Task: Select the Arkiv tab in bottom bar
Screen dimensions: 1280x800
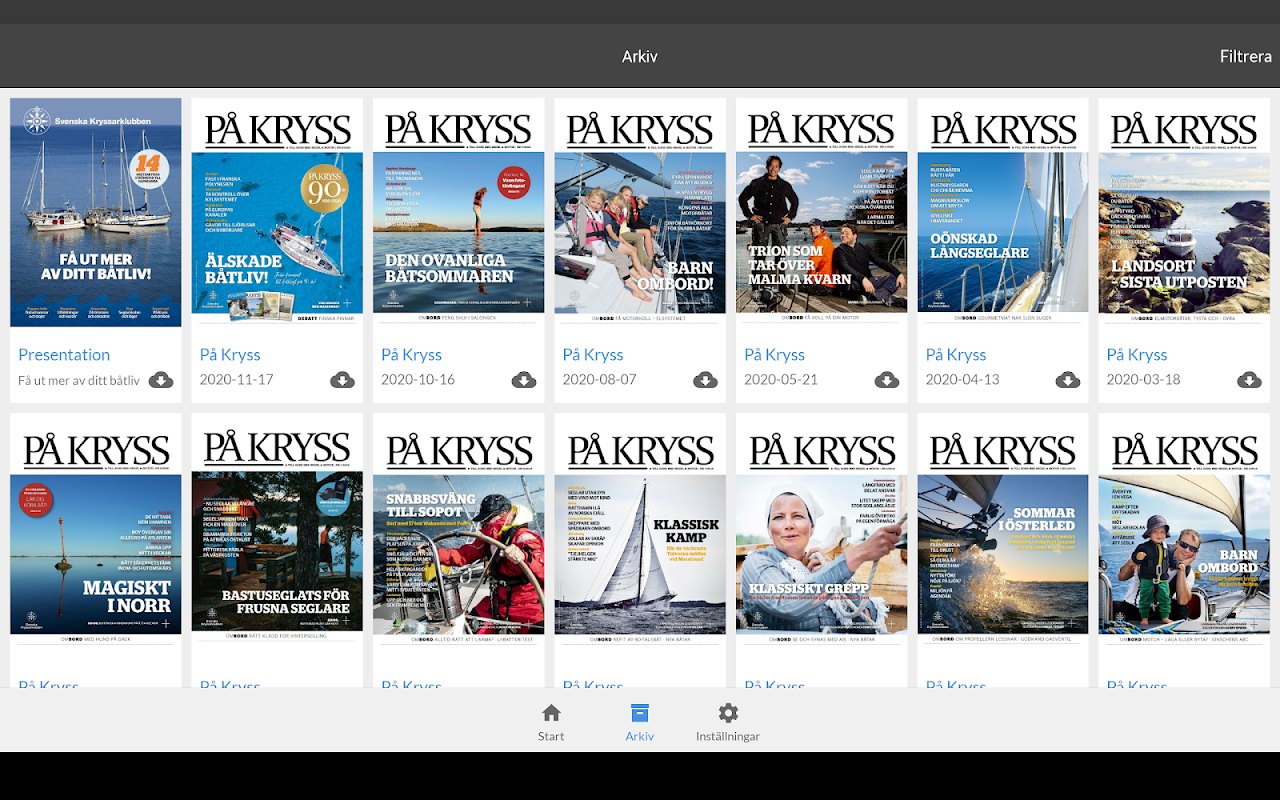Action: [x=640, y=722]
